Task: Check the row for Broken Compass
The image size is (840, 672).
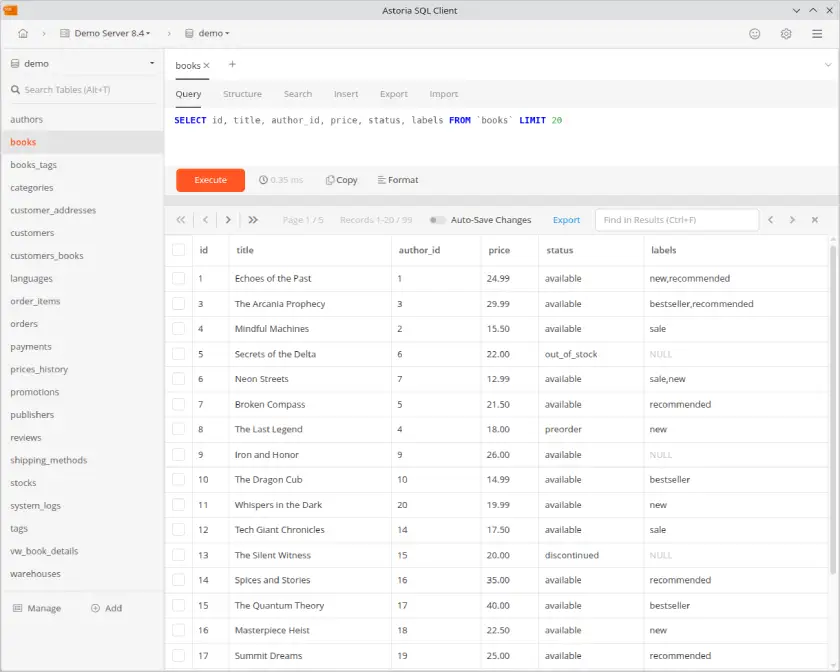Action: click(x=178, y=404)
